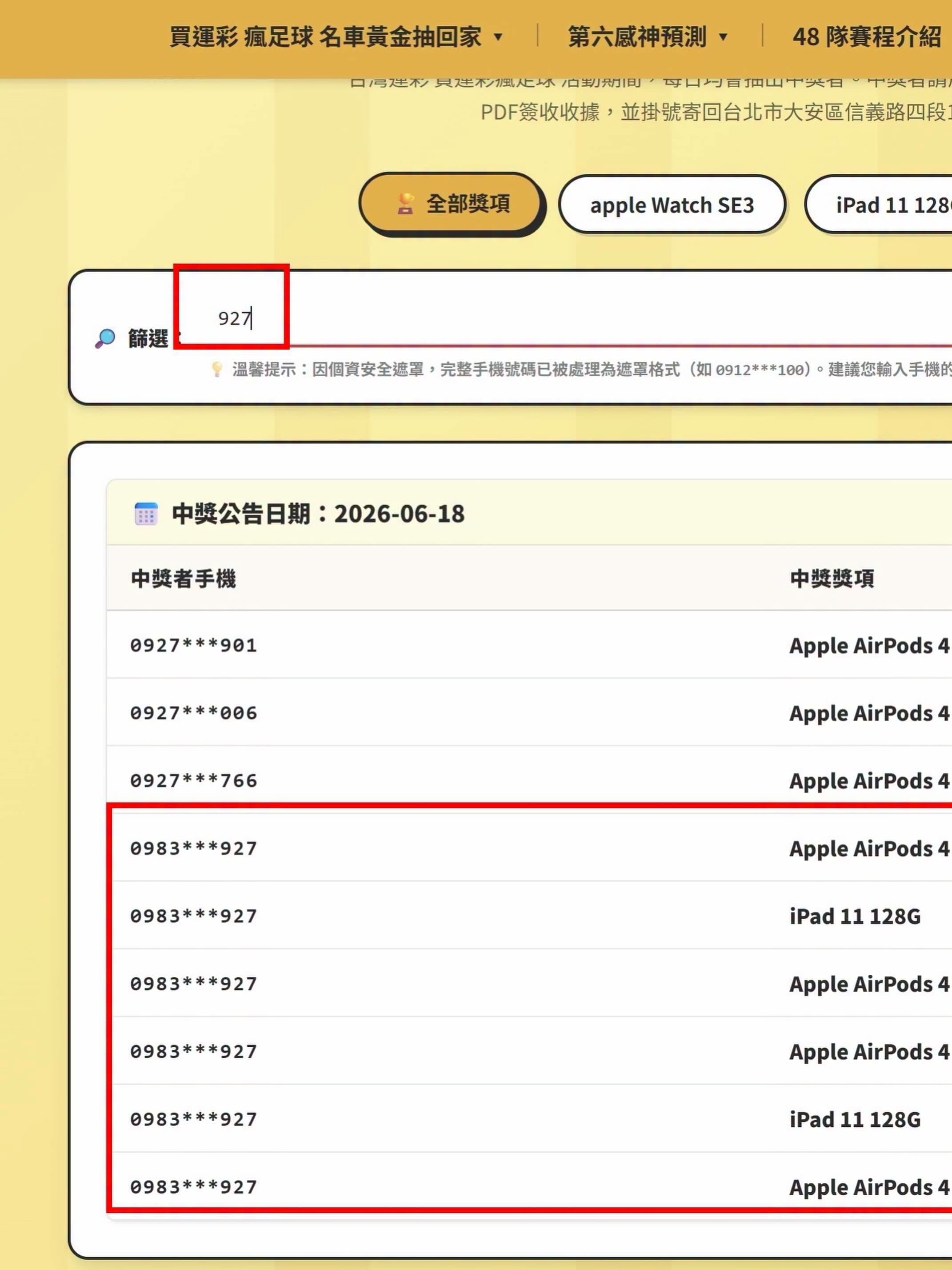
Task: Click Apple AirPods 4 in the 0927***006 row
Action: (869, 714)
